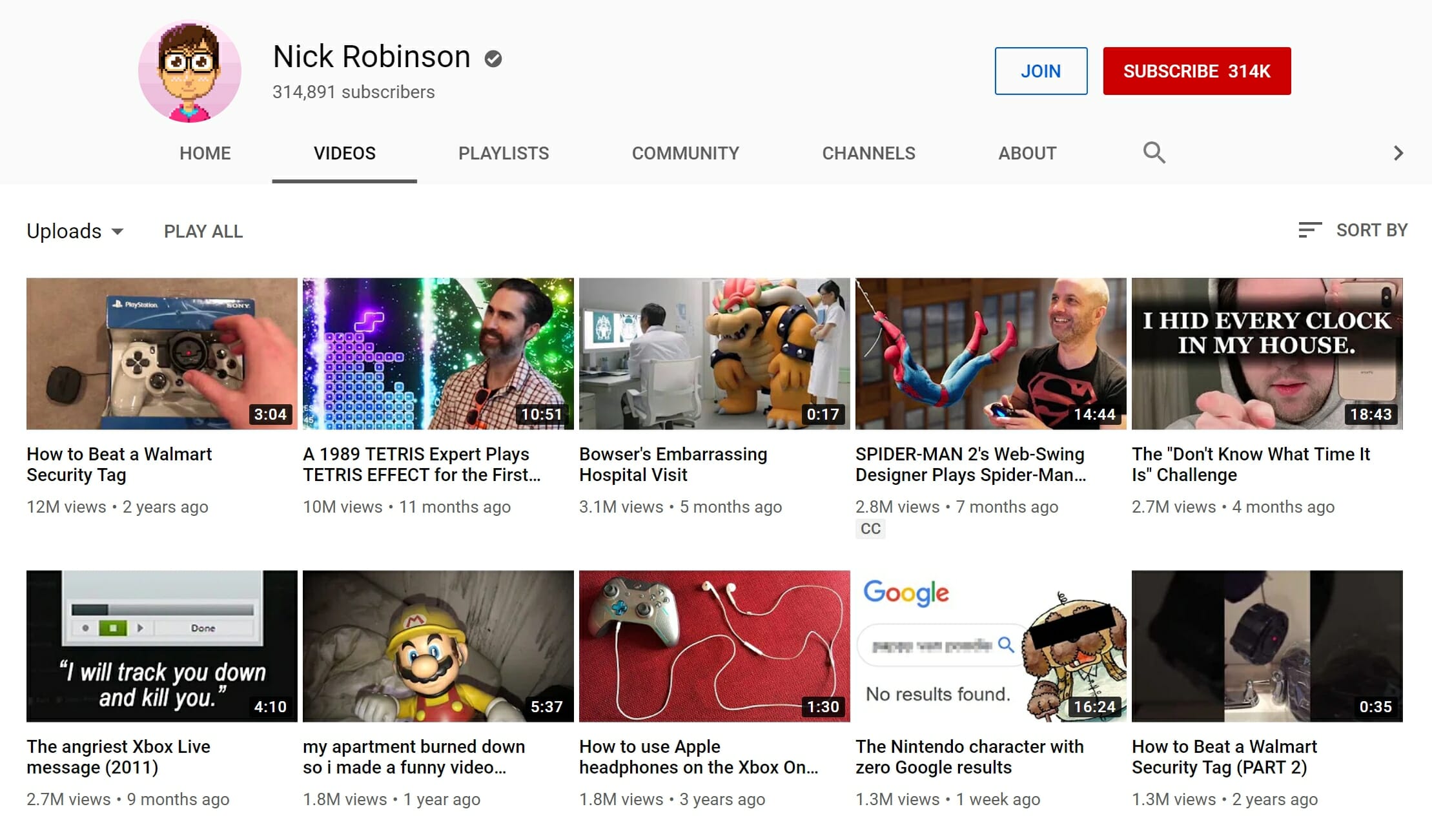Click the 16:24 duration badge on Google thumbnail
The image size is (1432, 840).
1094,707
